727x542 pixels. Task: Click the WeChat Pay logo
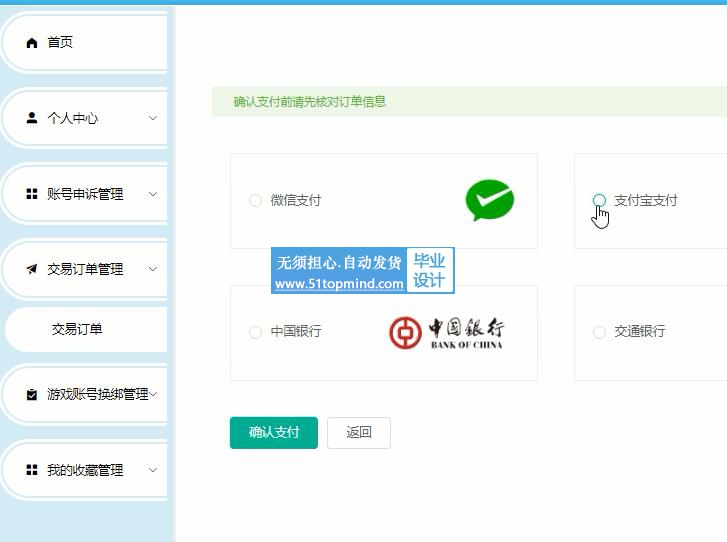(490, 200)
